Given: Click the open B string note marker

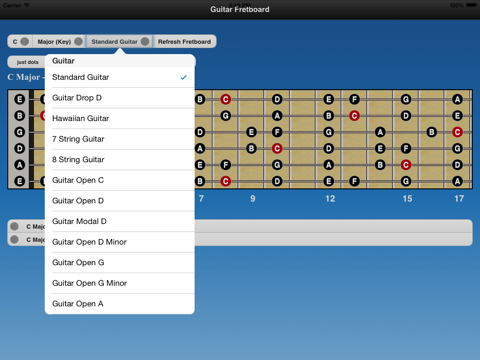Looking at the screenshot, I should (x=20, y=116).
